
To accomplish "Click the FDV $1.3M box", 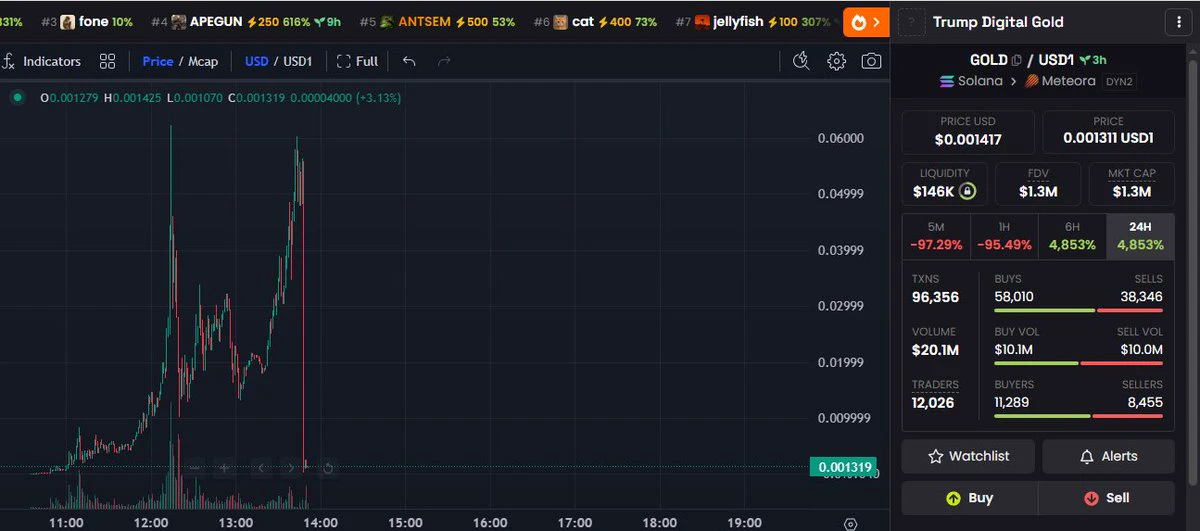I will point(1038,184).
